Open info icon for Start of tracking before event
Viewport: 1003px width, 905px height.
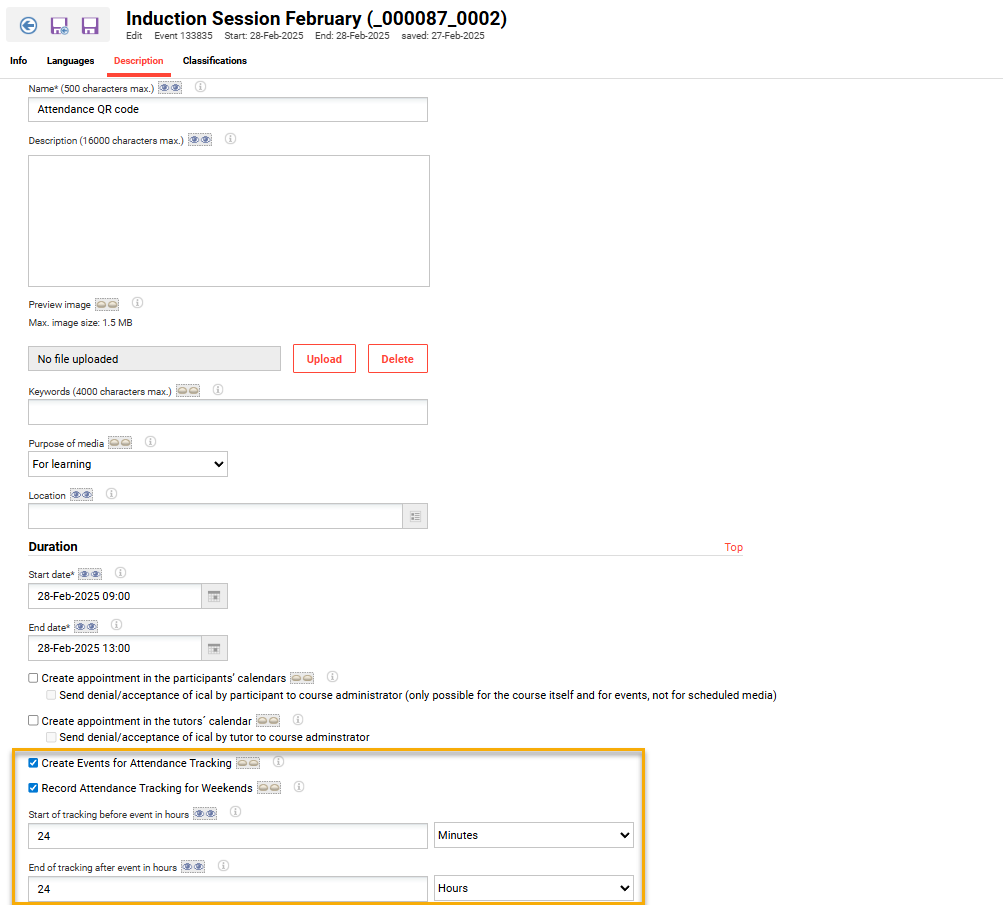point(235,812)
